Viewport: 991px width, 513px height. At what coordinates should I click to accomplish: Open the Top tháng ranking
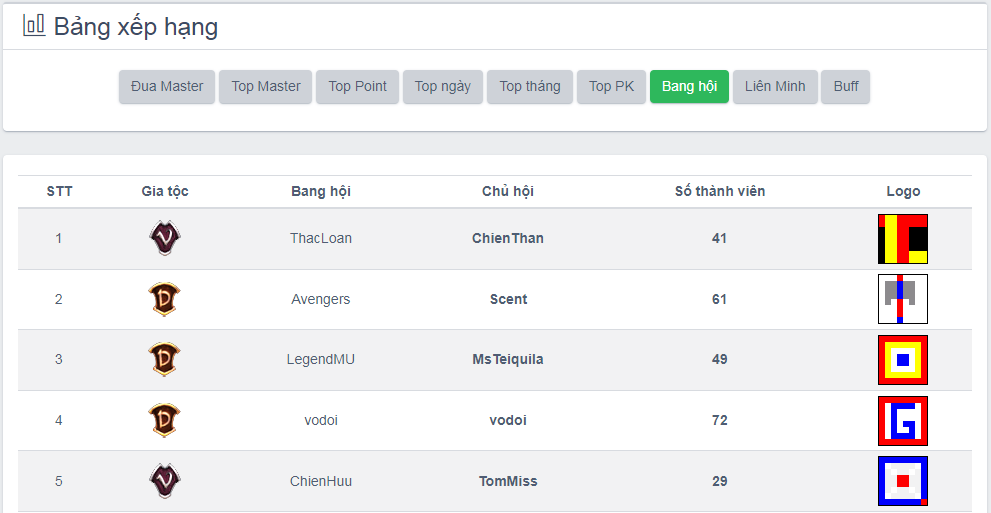(530, 86)
